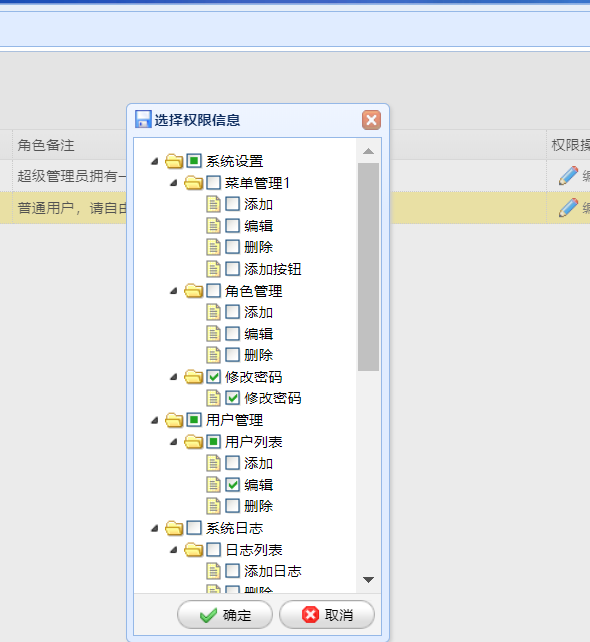This screenshot has width=590, height=642.
Task: Collapse the 角色管理 tree node
Action: click(x=174, y=291)
